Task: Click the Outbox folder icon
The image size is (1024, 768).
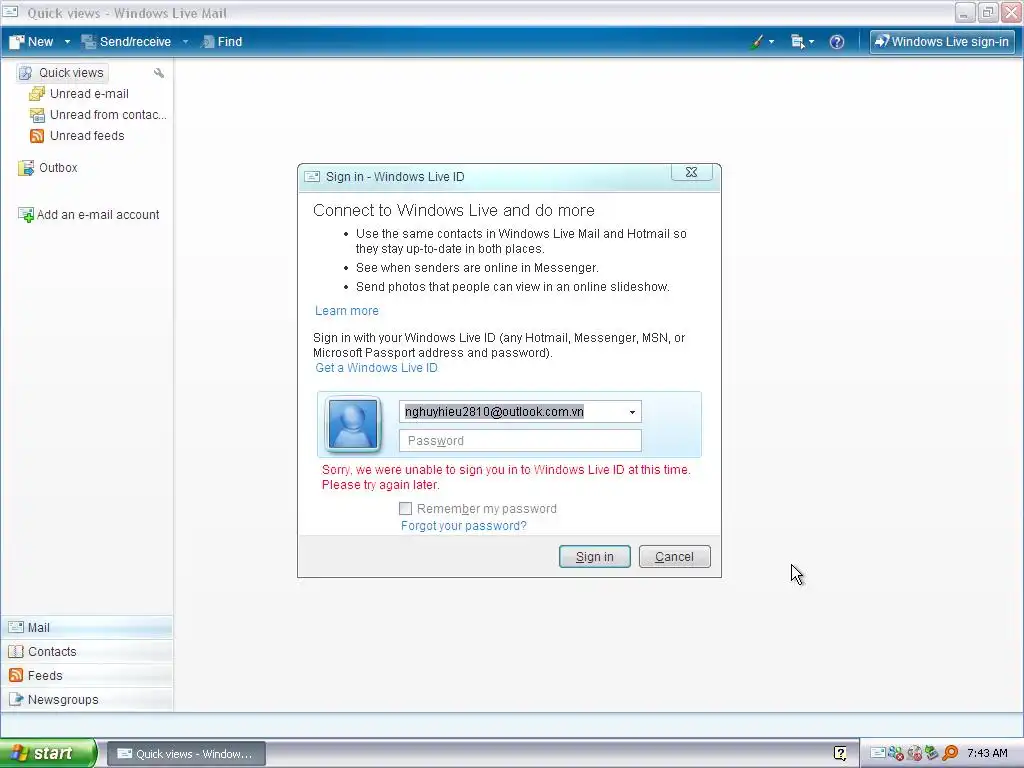Action: (x=25, y=168)
